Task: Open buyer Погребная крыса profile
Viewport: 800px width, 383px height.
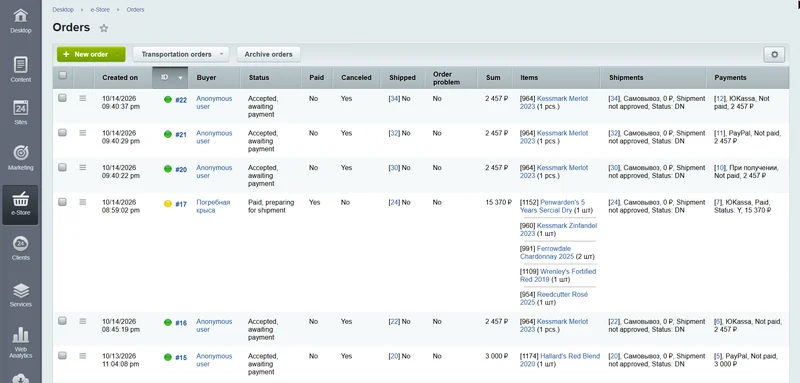Action: click(213, 207)
